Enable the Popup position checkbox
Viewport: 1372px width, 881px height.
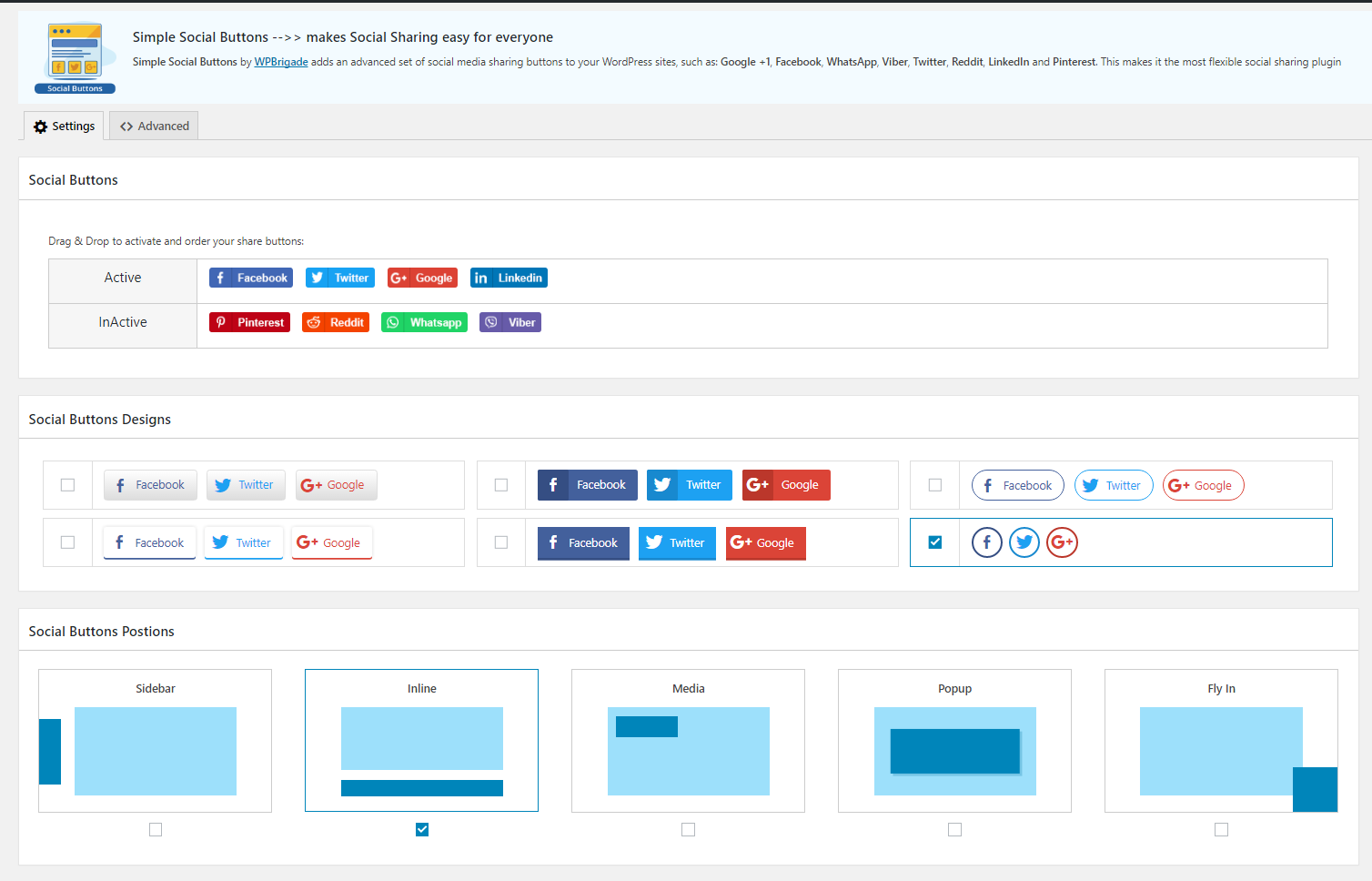tap(953, 829)
